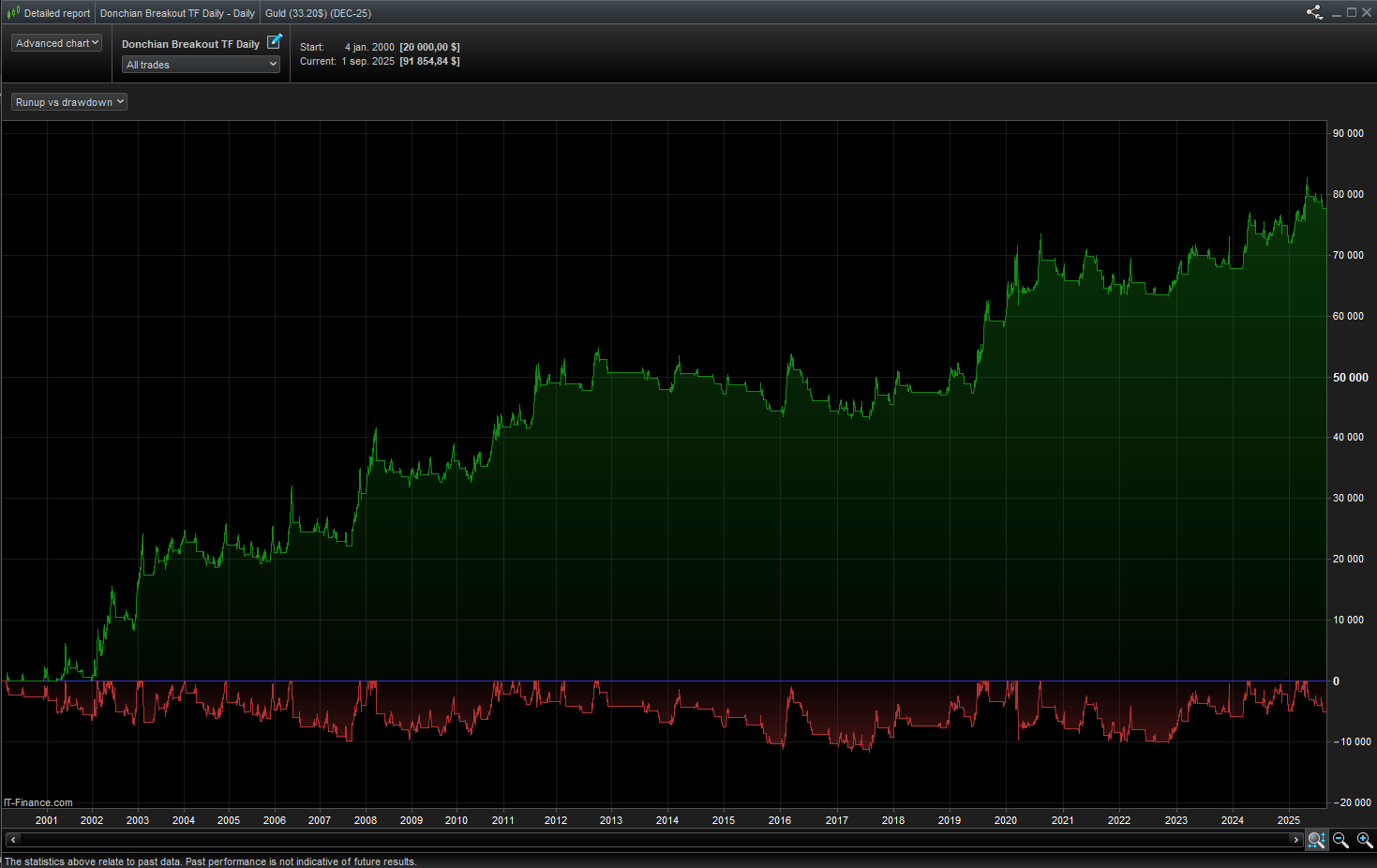This screenshot has width=1377, height=868.
Task: Click the horizontal time scrollbar track
Action: click(654, 839)
